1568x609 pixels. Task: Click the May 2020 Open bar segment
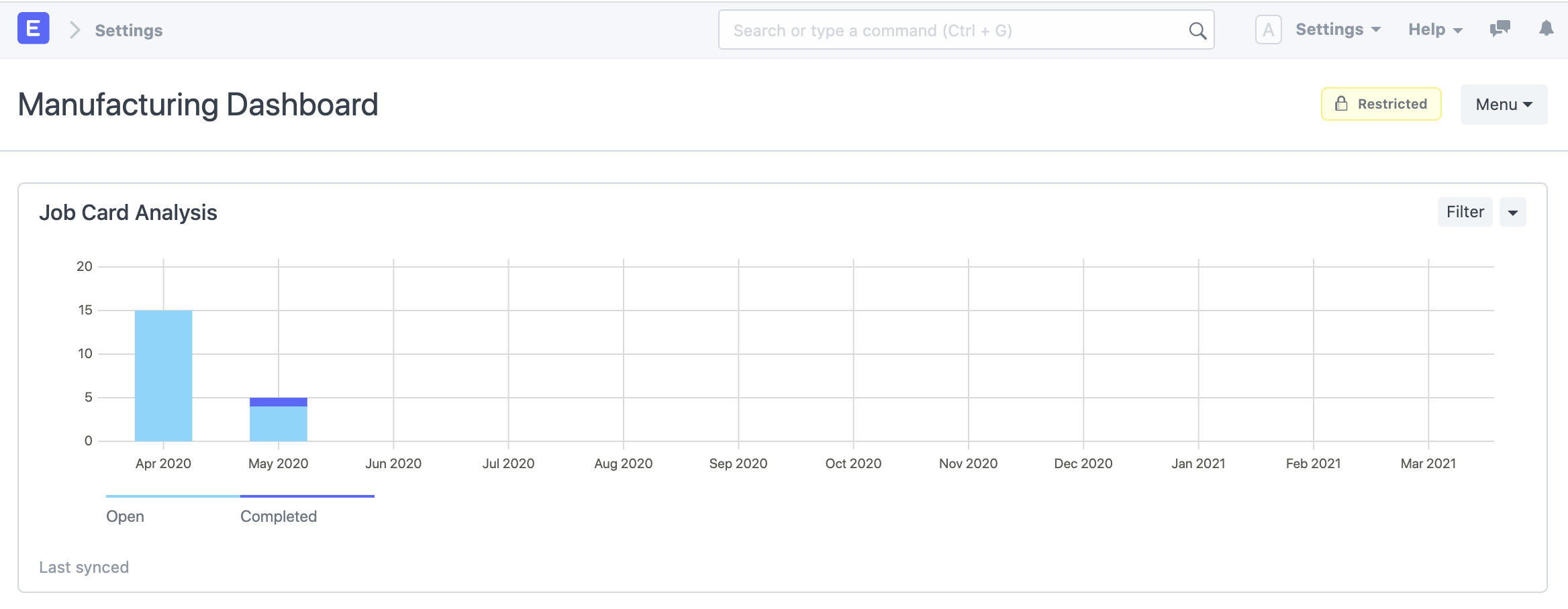coord(279,424)
